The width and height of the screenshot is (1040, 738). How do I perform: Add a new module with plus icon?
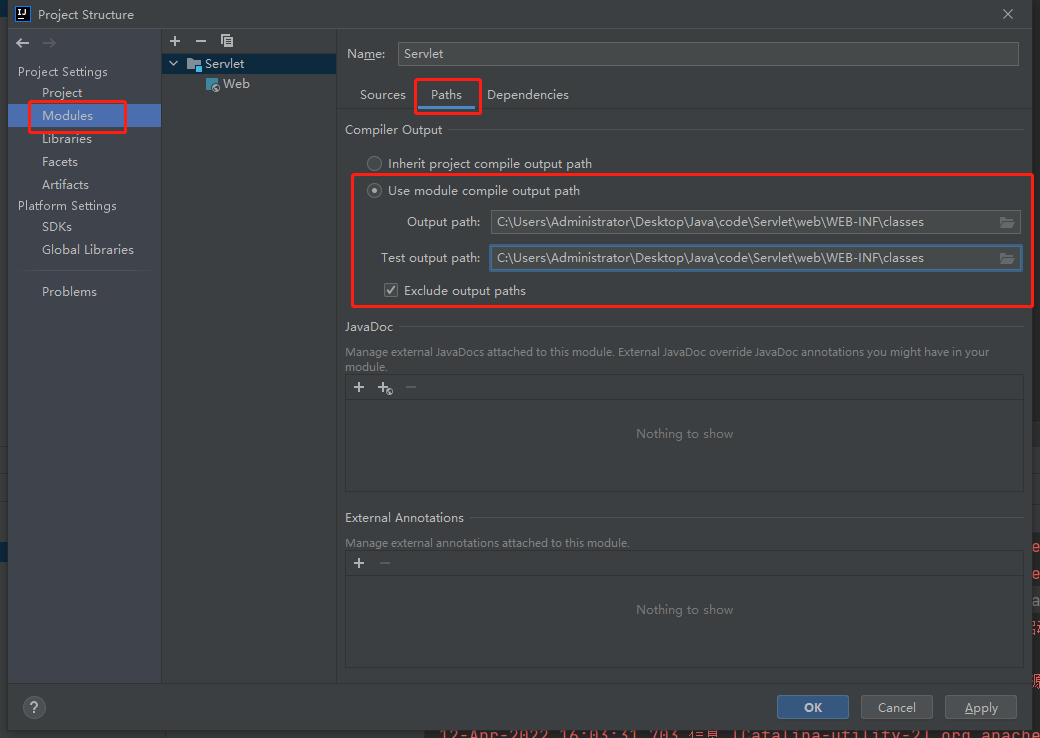[175, 41]
